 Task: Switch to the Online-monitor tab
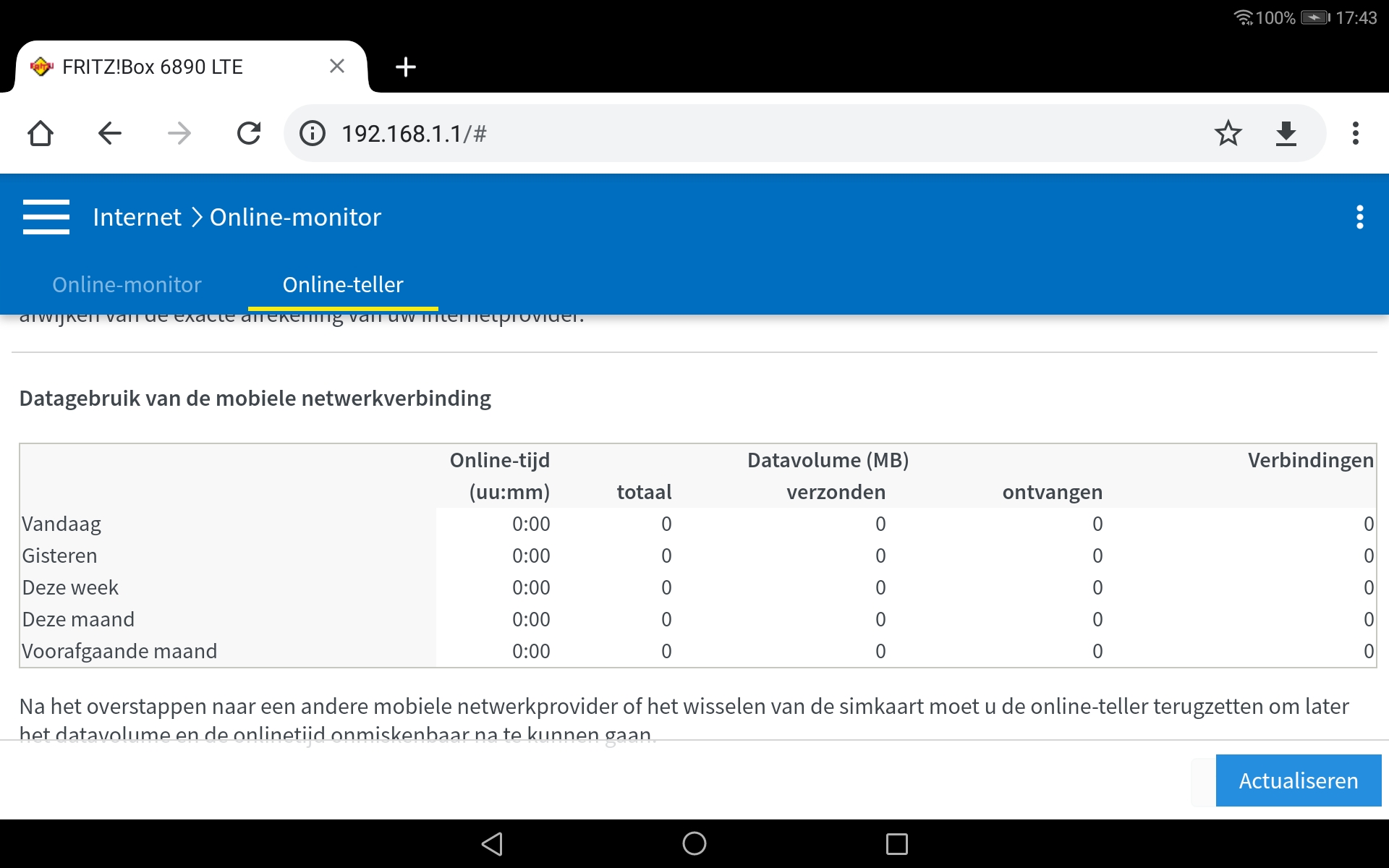pos(127,284)
